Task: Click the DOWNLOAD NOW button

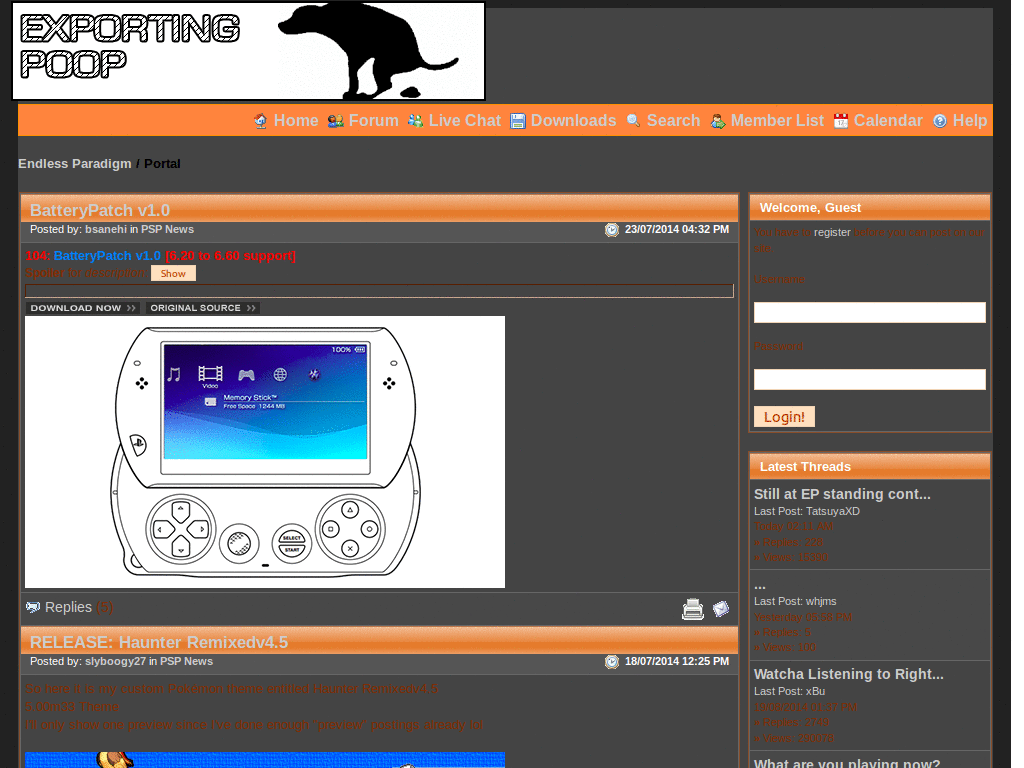Action: tap(83, 308)
